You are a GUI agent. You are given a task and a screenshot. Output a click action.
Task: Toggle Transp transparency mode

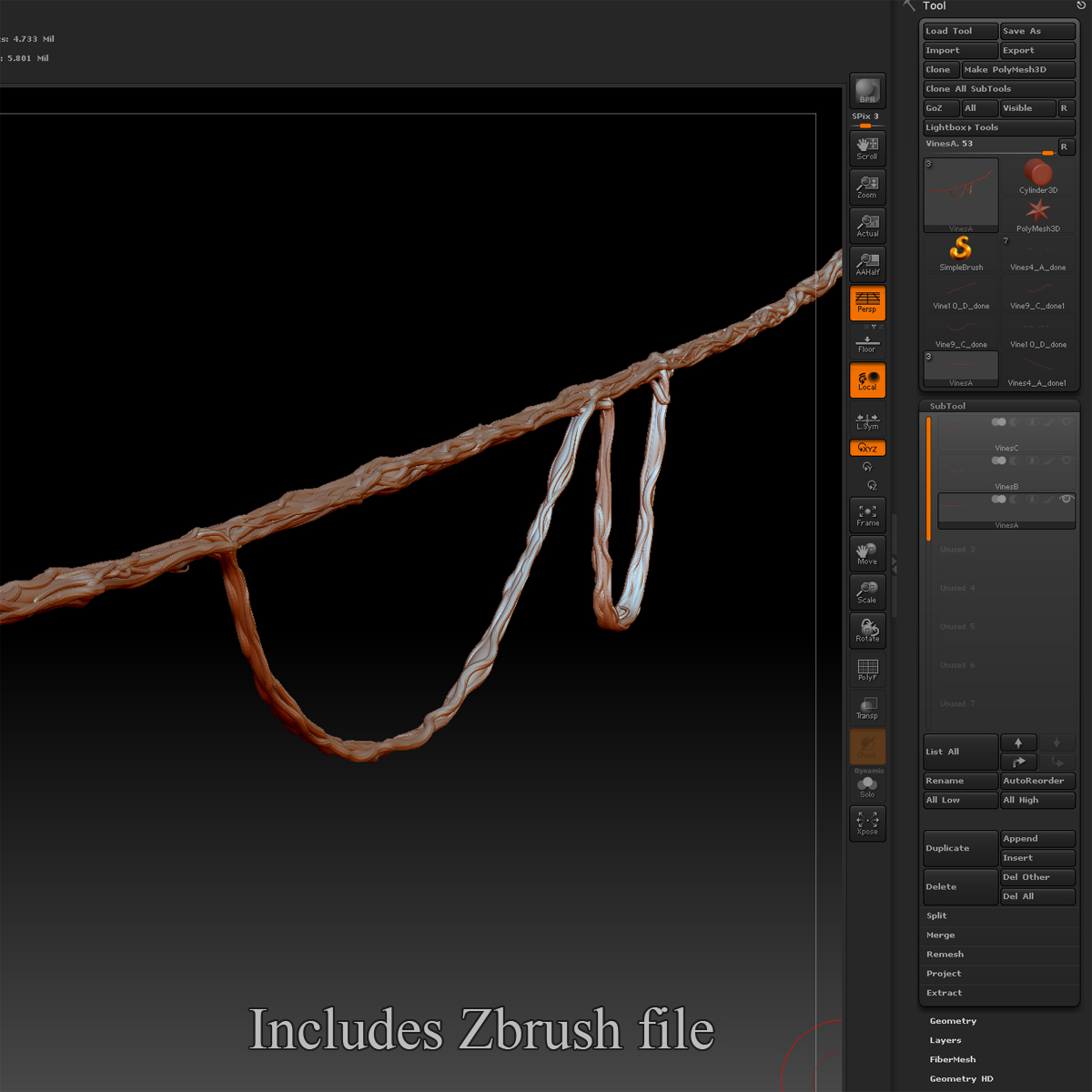click(867, 708)
